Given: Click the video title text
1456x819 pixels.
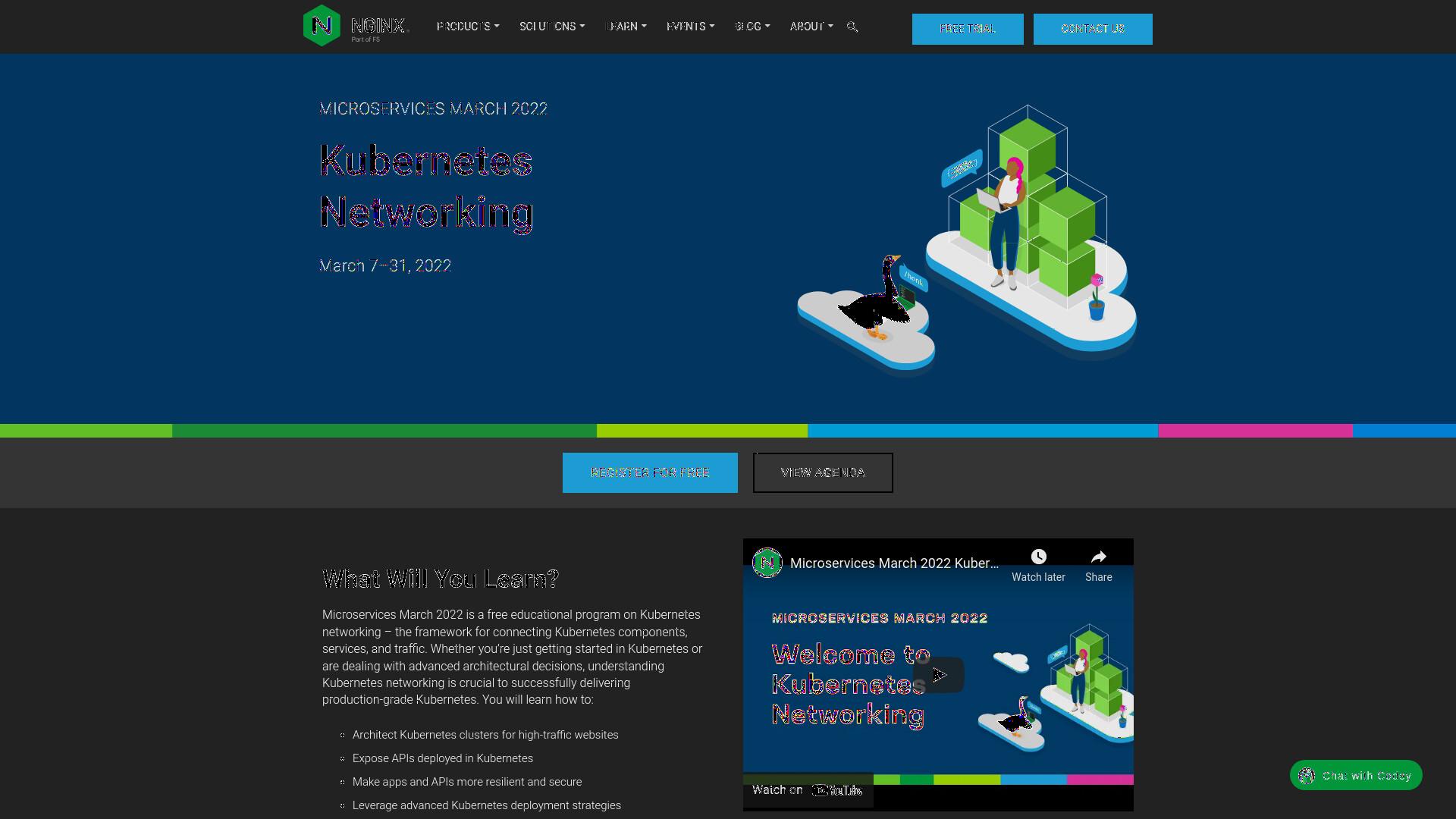Looking at the screenshot, I should coord(894,563).
